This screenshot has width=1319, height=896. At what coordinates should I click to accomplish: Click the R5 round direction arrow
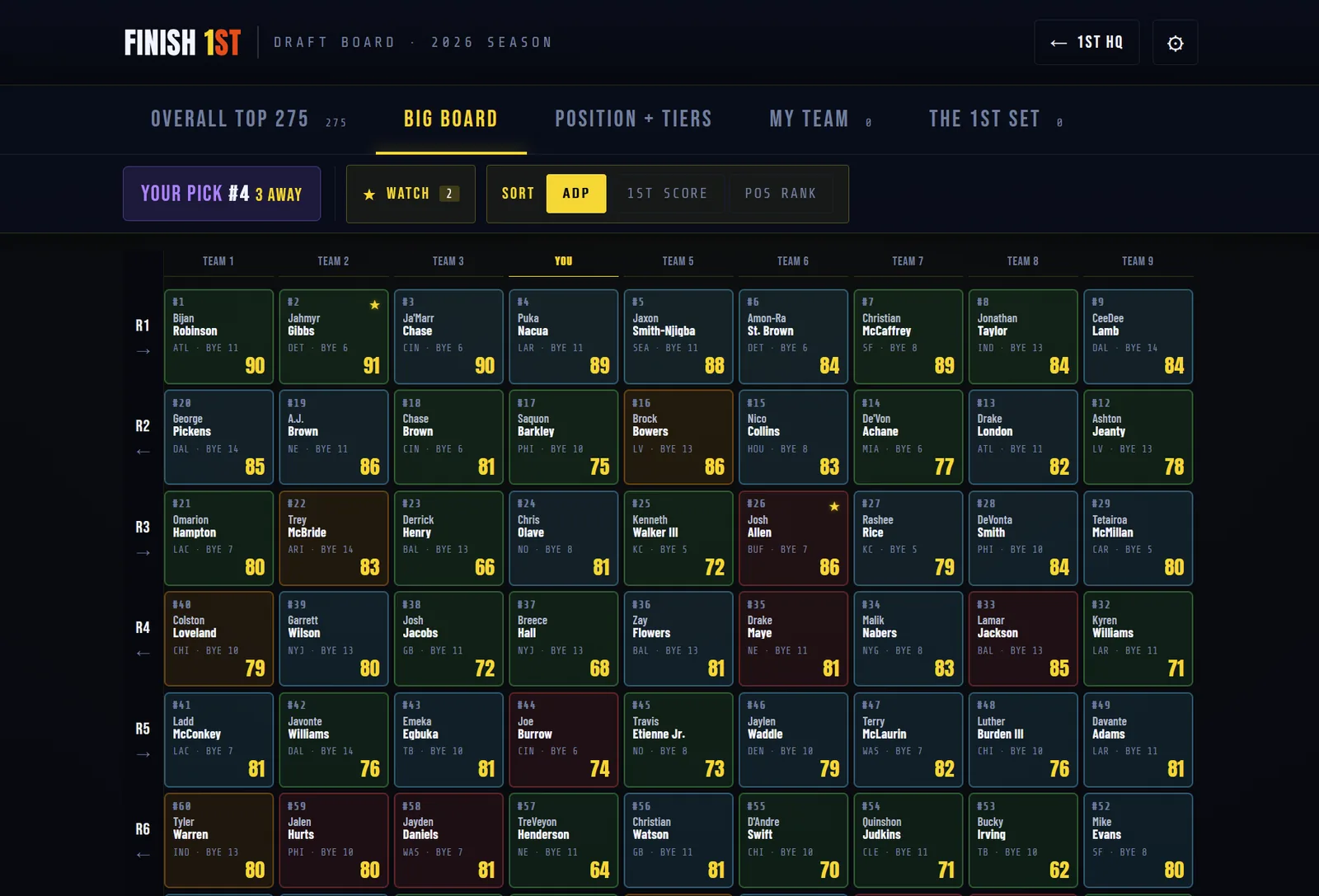pos(143,754)
